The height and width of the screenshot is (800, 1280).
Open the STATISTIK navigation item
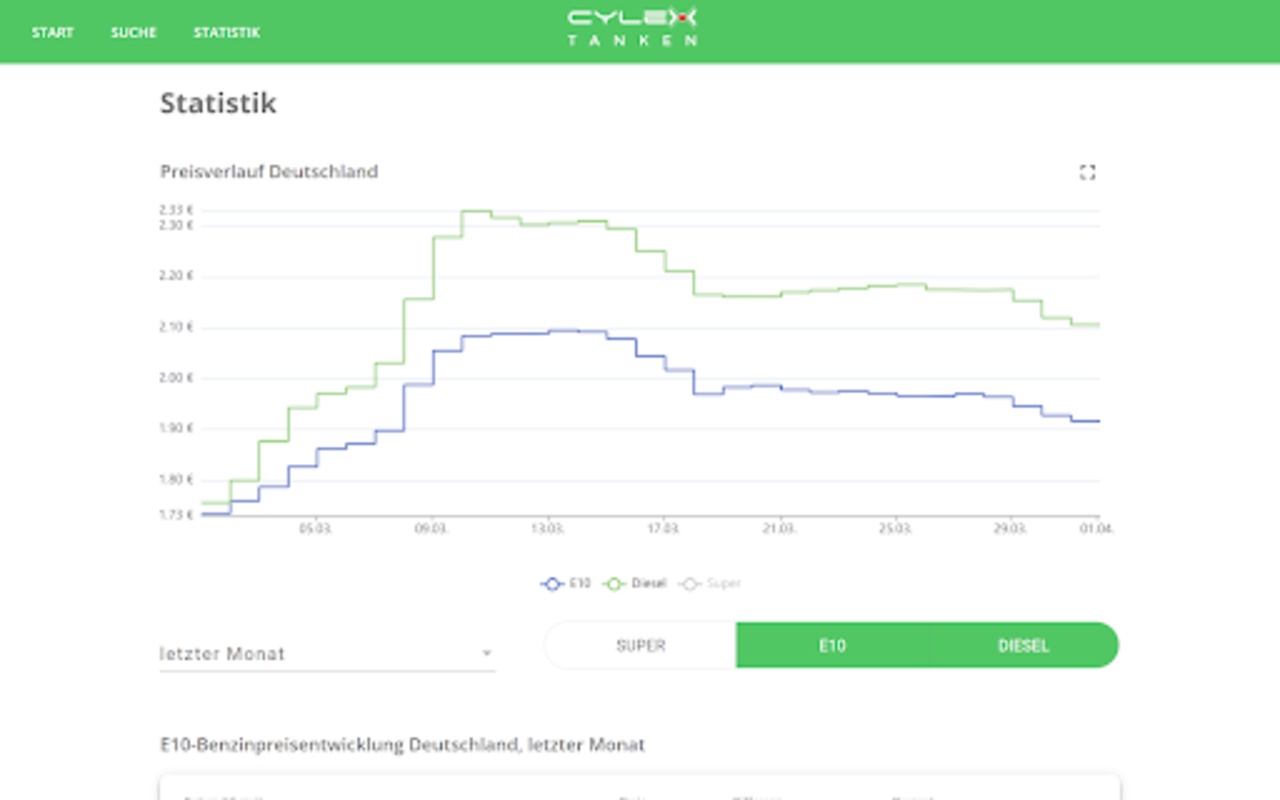pos(227,33)
